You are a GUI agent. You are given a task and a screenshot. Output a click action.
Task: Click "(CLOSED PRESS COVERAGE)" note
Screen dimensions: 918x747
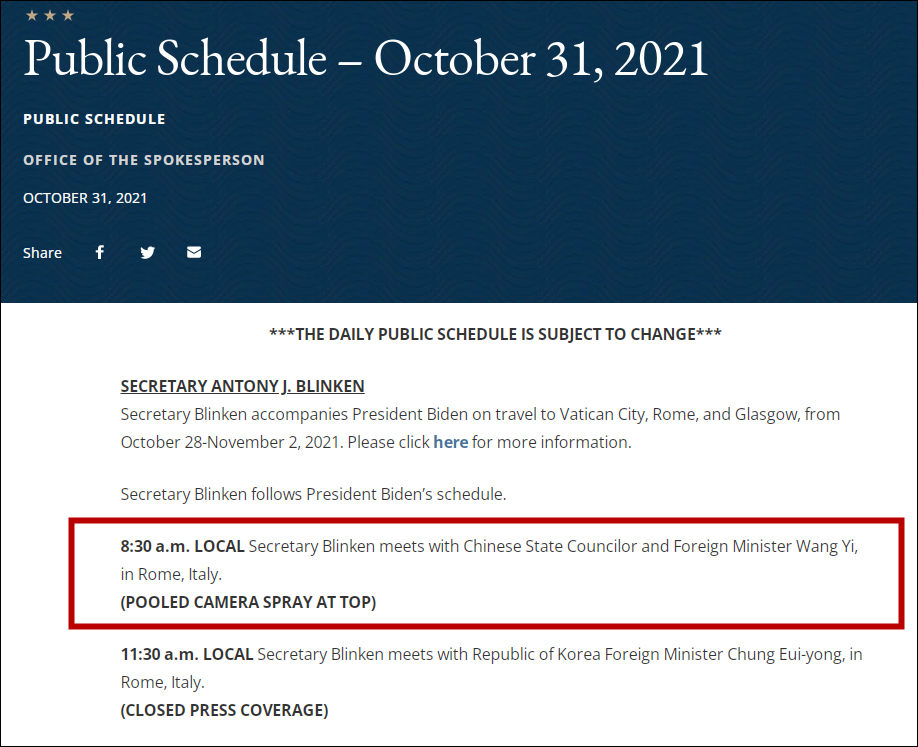click(224, 710)
